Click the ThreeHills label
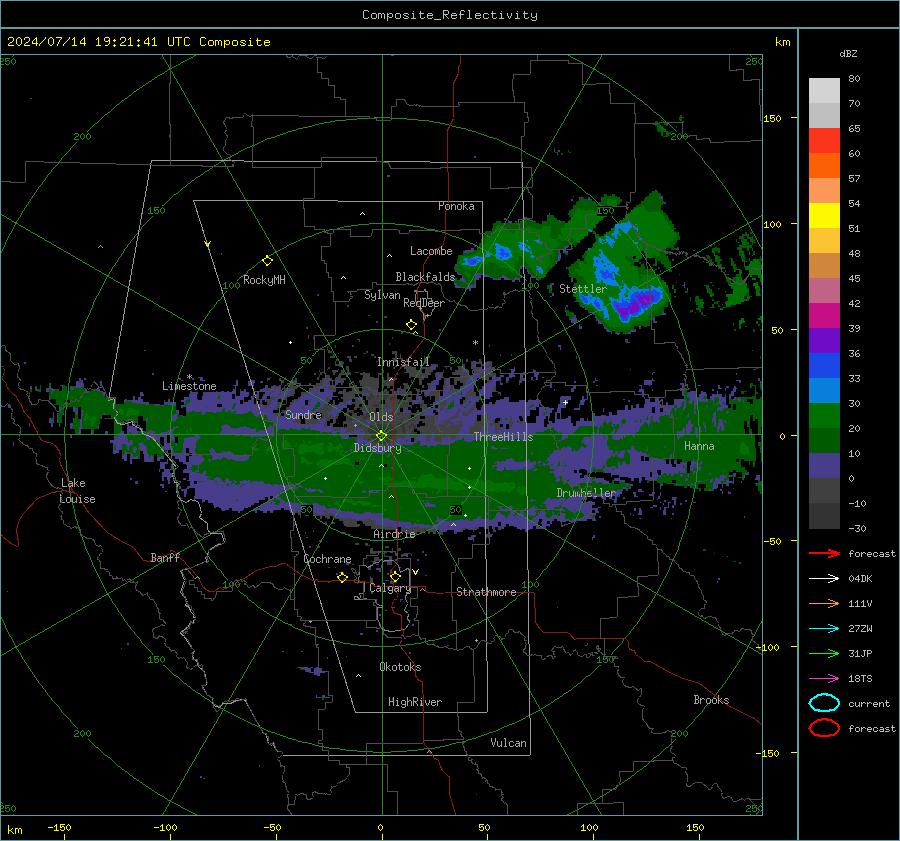The width and height of the screenshot is (900, 841). tap(503, 437)
